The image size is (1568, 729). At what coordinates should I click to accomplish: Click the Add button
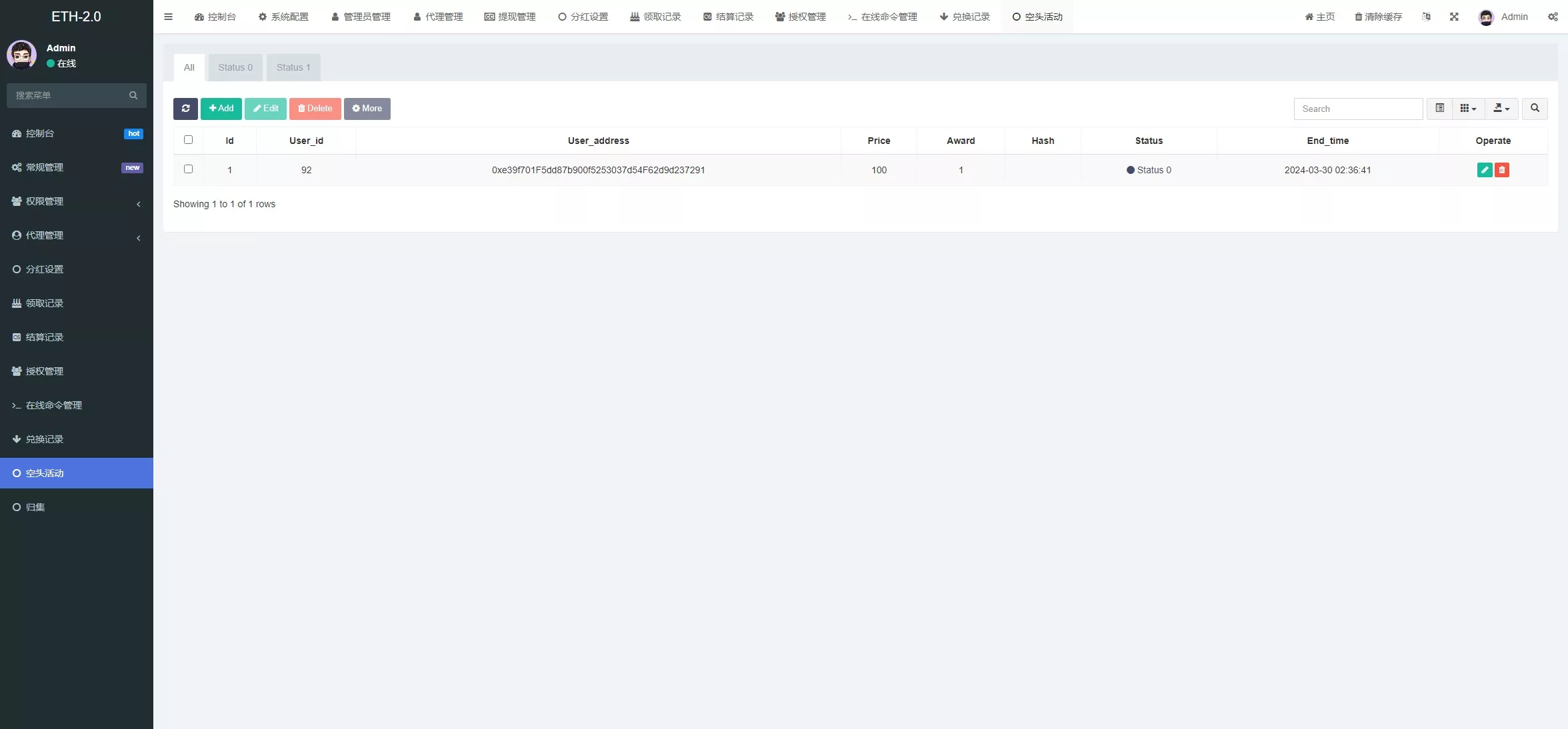click(x=221, y=109)
